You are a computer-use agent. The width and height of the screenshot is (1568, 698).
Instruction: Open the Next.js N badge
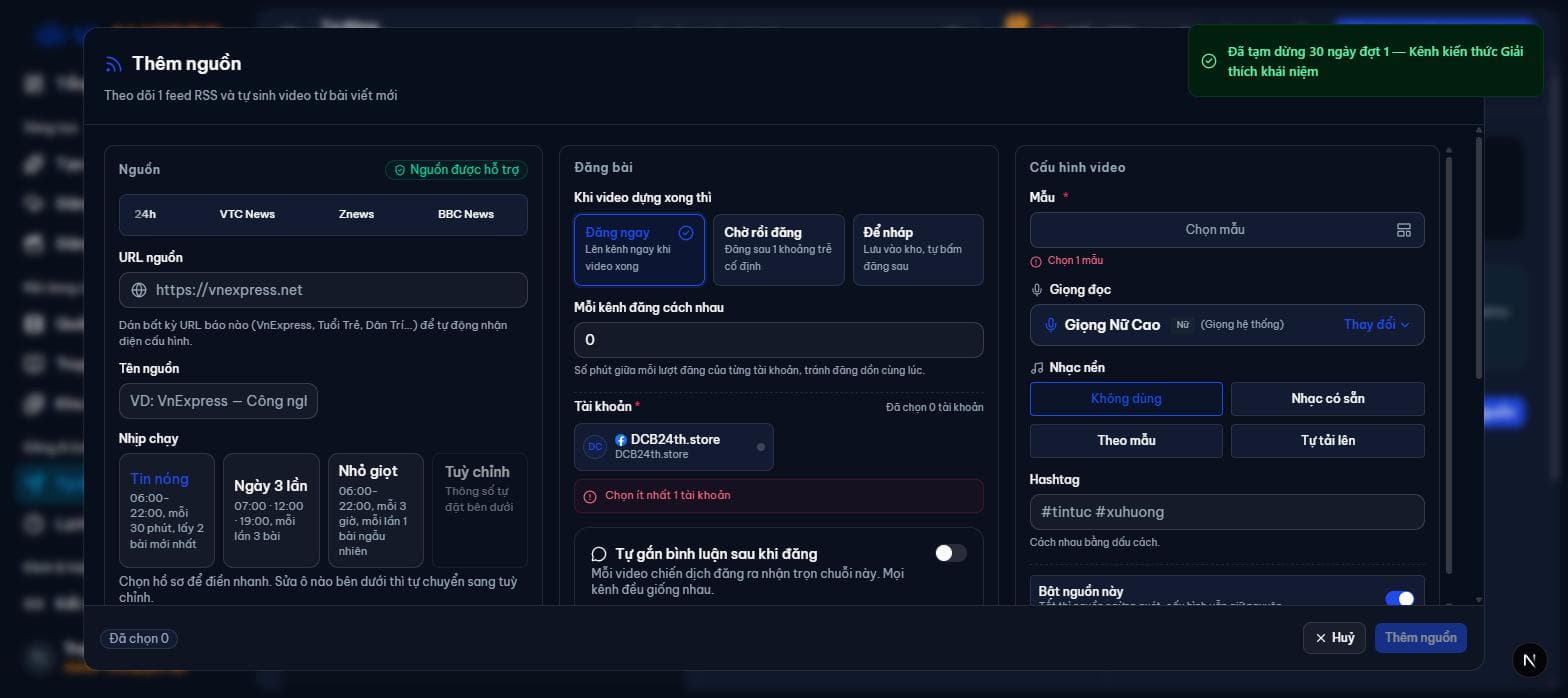click(x=1529, y=660)
